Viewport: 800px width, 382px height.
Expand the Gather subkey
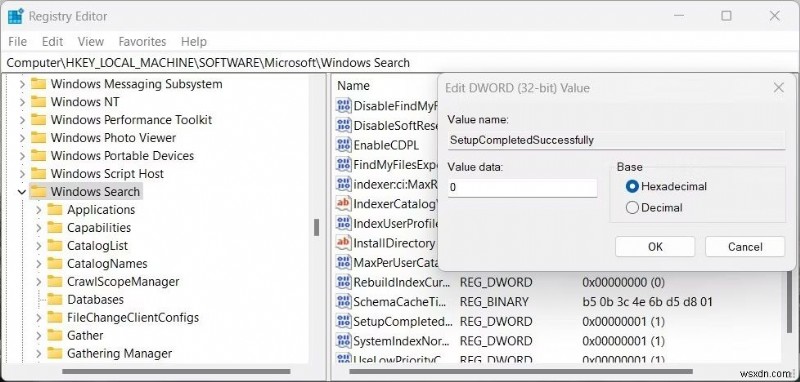(39, 336)
